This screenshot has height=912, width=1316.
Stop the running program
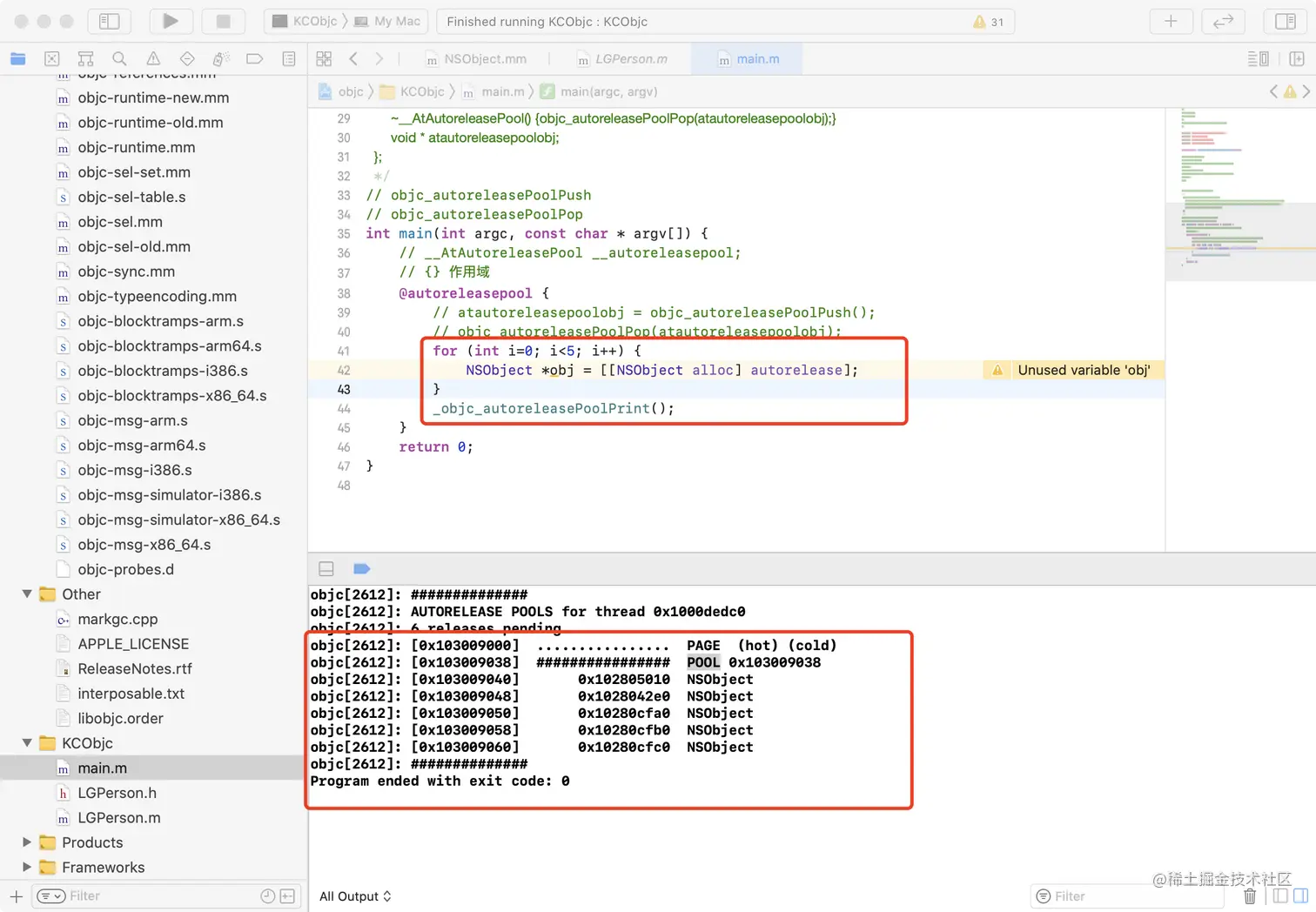[223, 21]
